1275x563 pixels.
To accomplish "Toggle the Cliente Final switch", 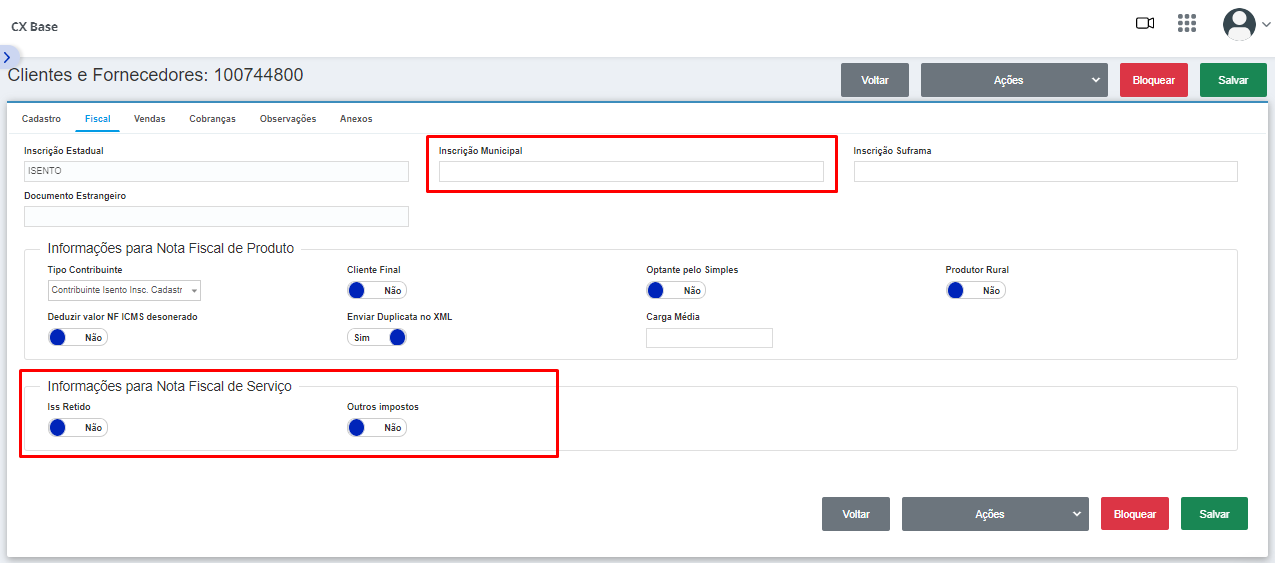I will coord(377,290).
